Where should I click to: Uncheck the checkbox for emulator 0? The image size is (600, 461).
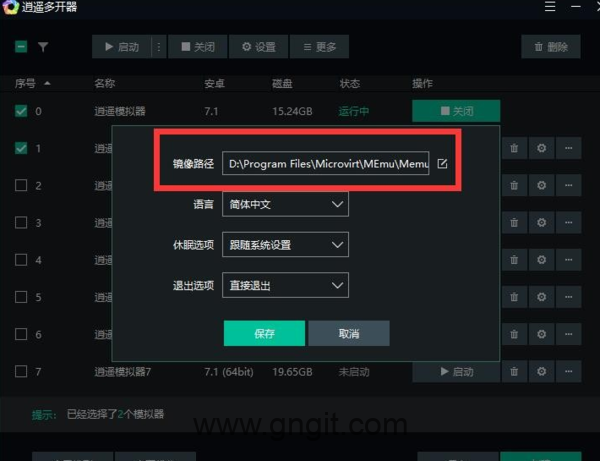tap(21, 111)
